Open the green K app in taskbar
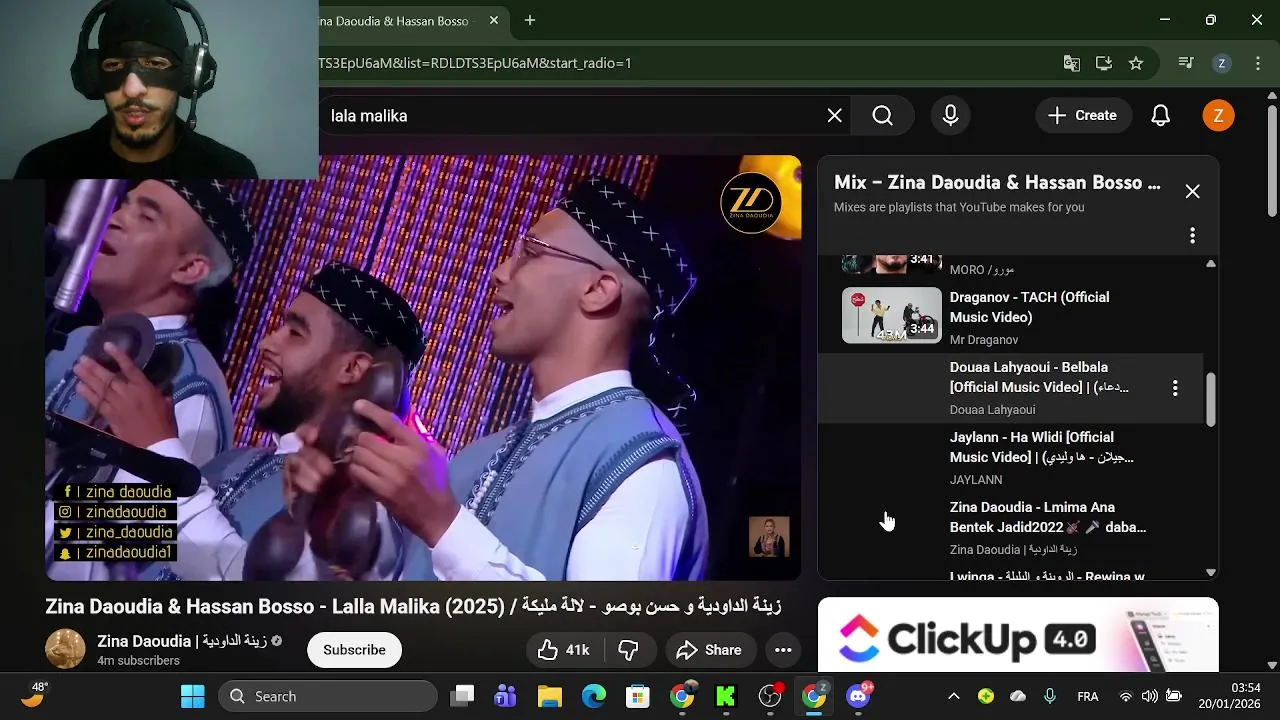 [726, 696]
